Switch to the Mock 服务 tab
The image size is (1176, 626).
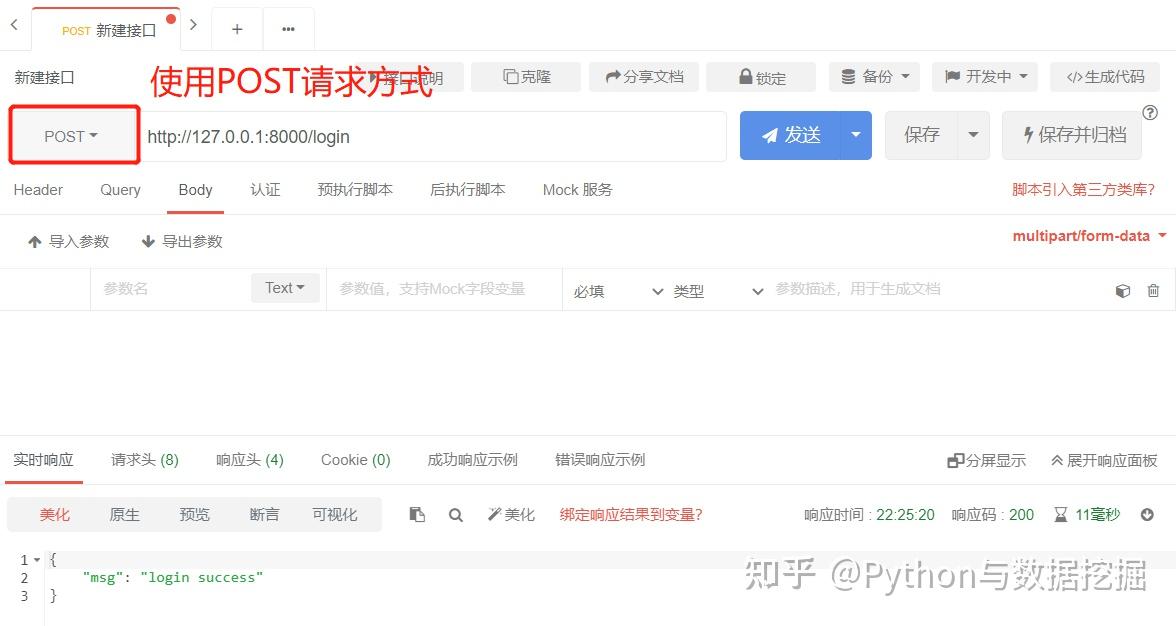(x=576, y=190)
